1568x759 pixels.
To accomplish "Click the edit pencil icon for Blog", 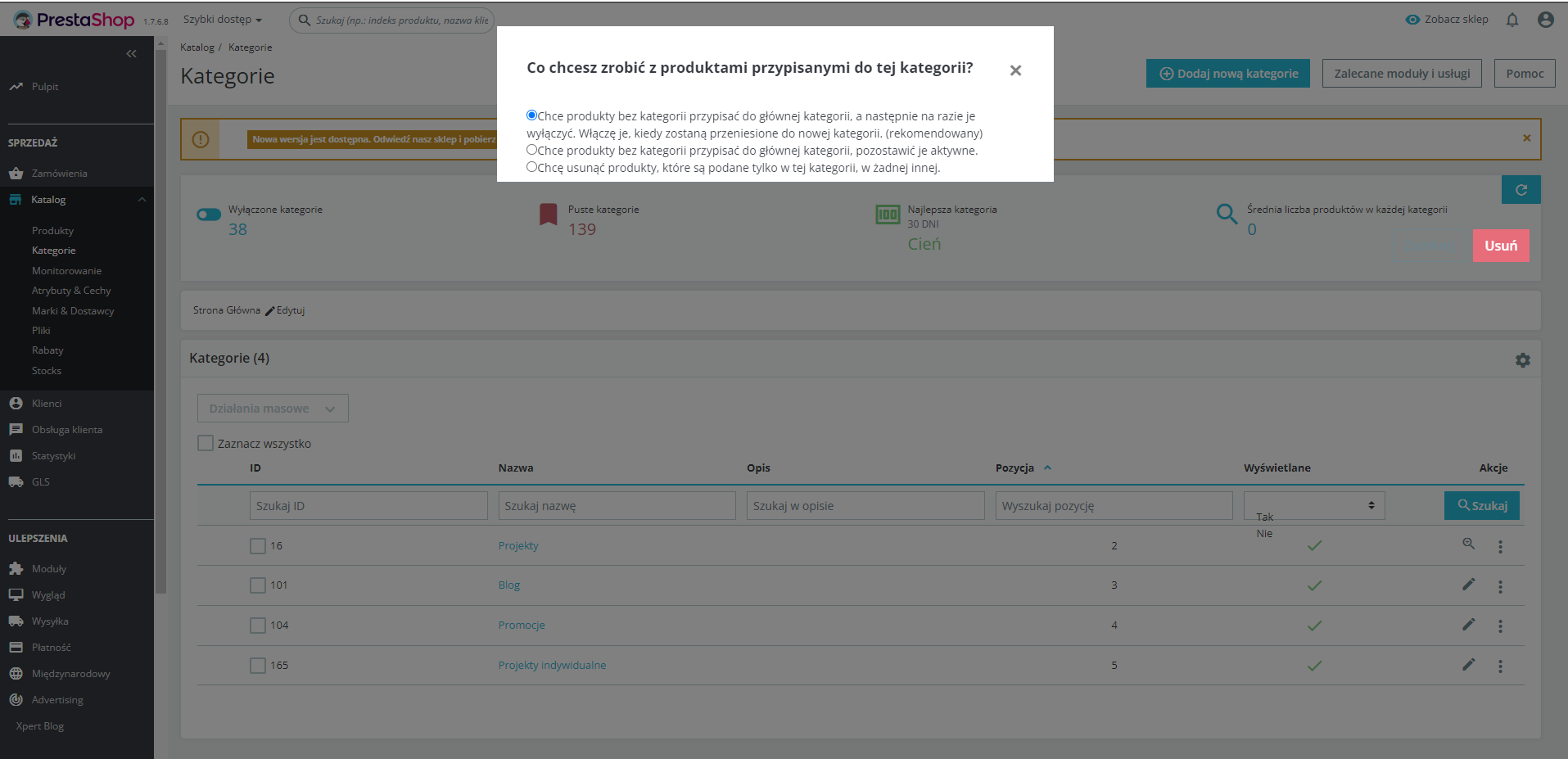I will point(1469,584).
